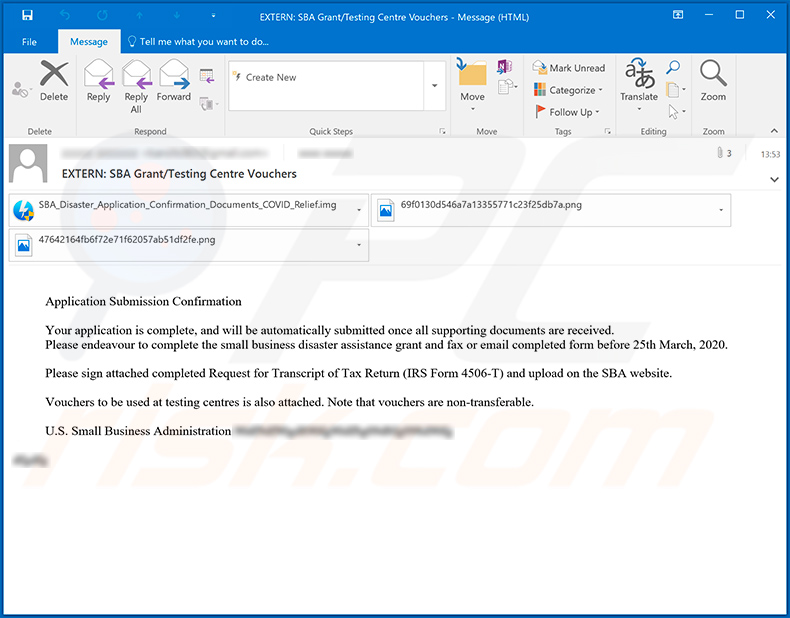The width and height of the screenshot is (790, 618).
Task: Click the Redo arrow in title bar
Action: (x=102, y=15)
